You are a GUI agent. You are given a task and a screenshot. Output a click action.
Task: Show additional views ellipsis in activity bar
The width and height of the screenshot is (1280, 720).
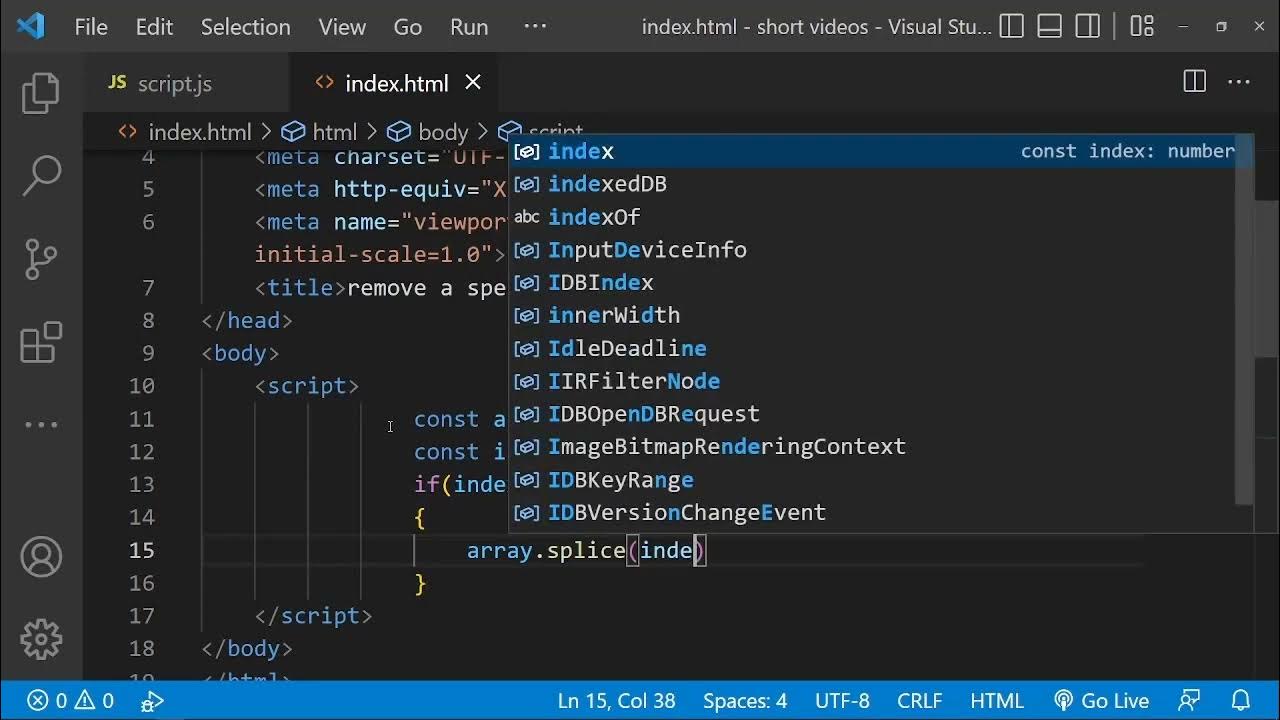[x=41, y=425]
